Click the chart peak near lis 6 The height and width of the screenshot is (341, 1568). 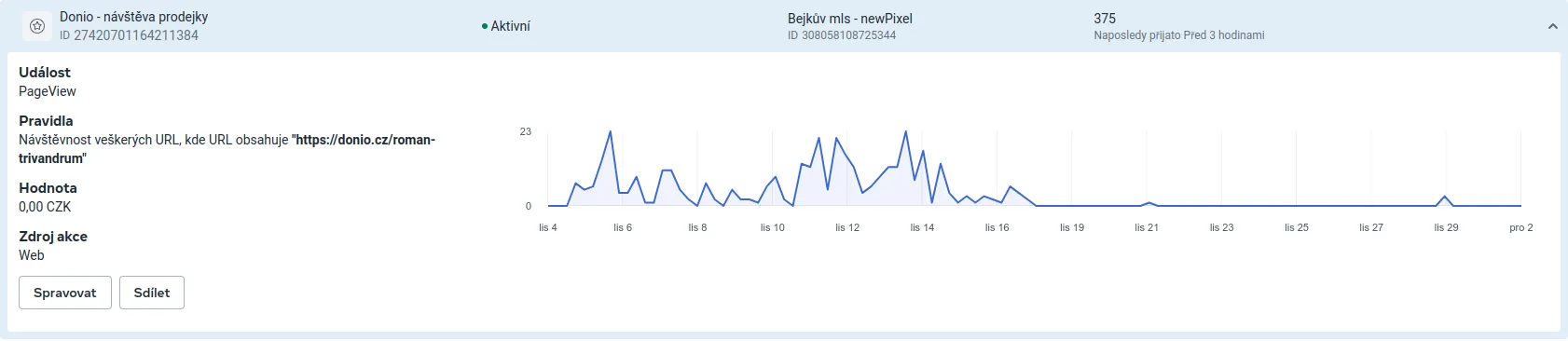pyautogui.click(x=611, y=131)
